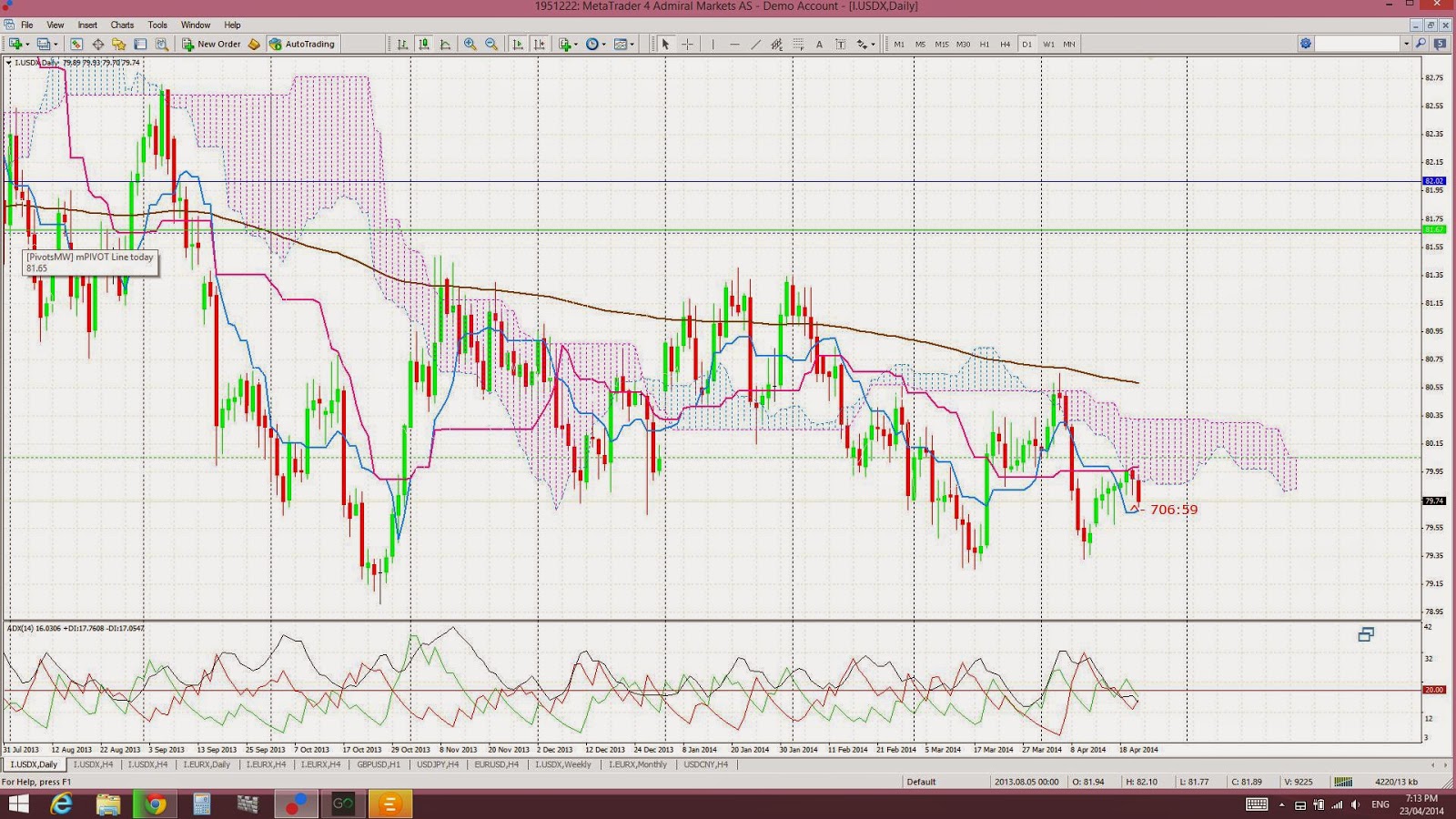This screenshot has width=1456, height=819.
Task: Switch timeframe to M15
Action: click(x=941, y=44)
